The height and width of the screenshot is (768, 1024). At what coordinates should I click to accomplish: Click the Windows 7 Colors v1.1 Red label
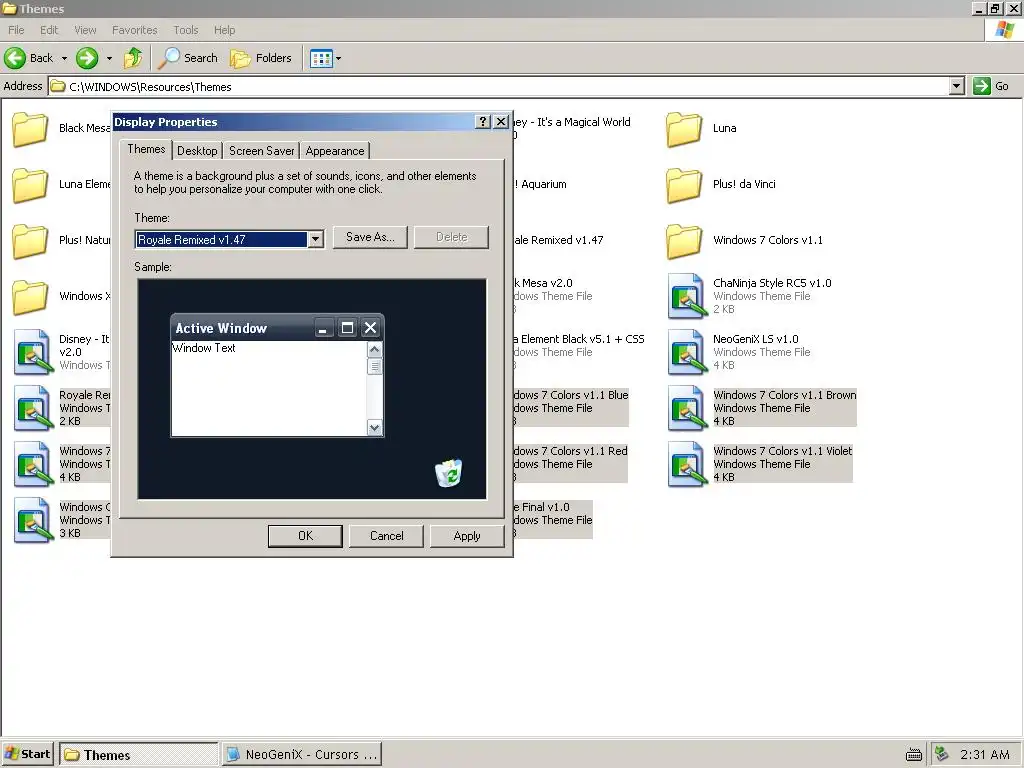(x=571, y=451)
